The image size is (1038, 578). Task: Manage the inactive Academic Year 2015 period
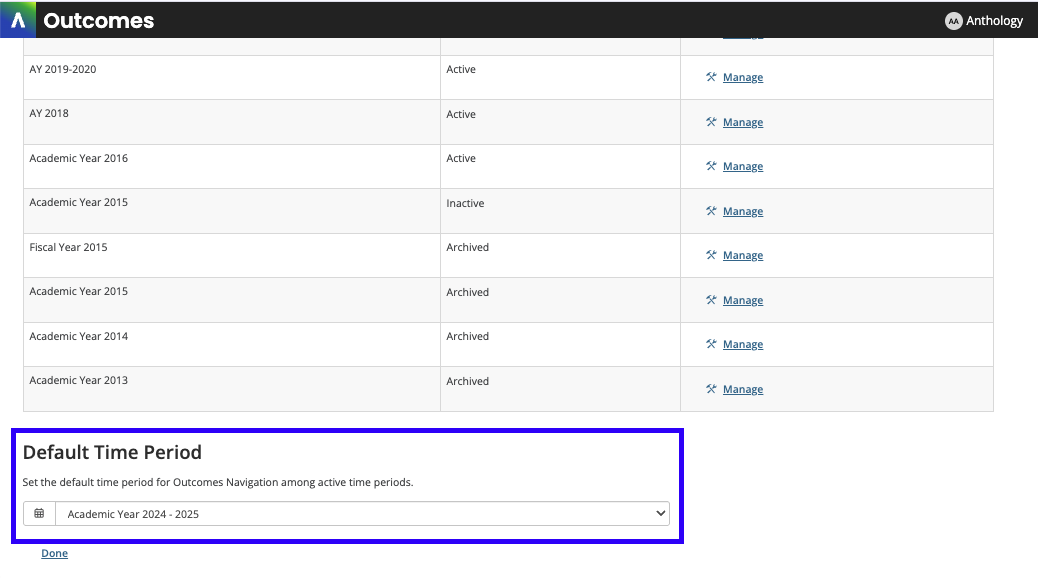point(742,212)
